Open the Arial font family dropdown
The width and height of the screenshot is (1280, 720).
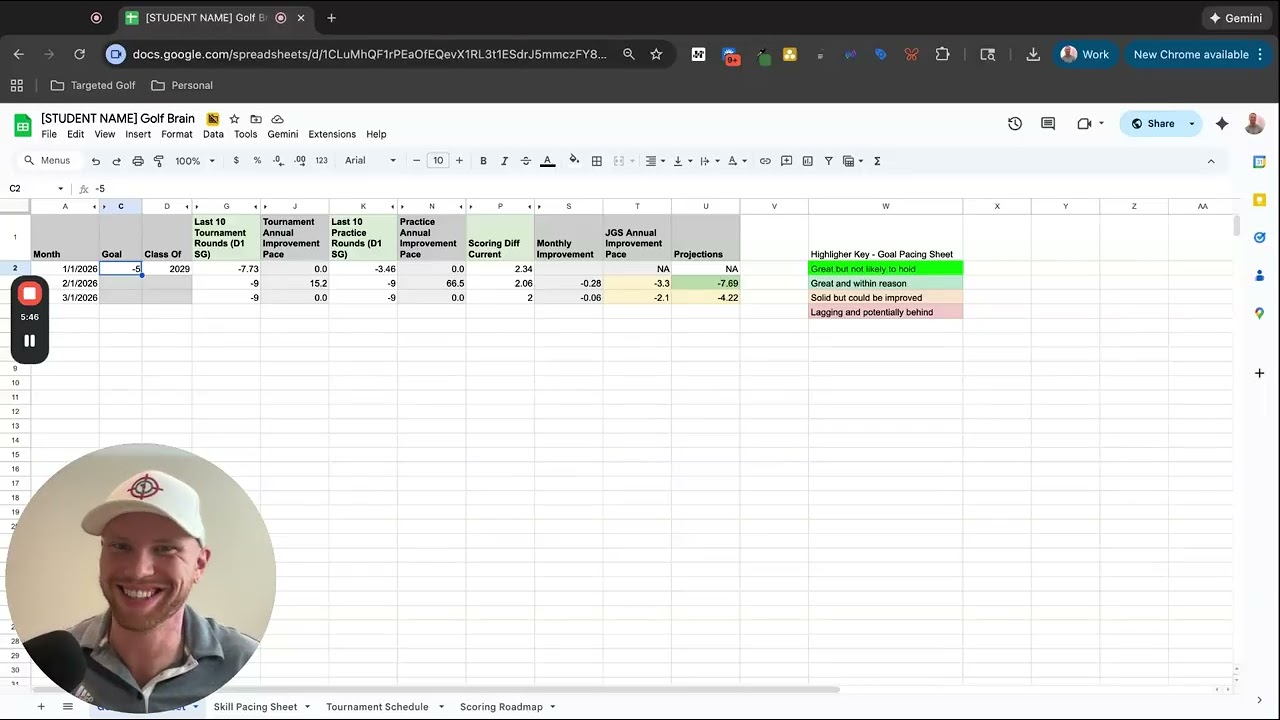coord(370,161)
